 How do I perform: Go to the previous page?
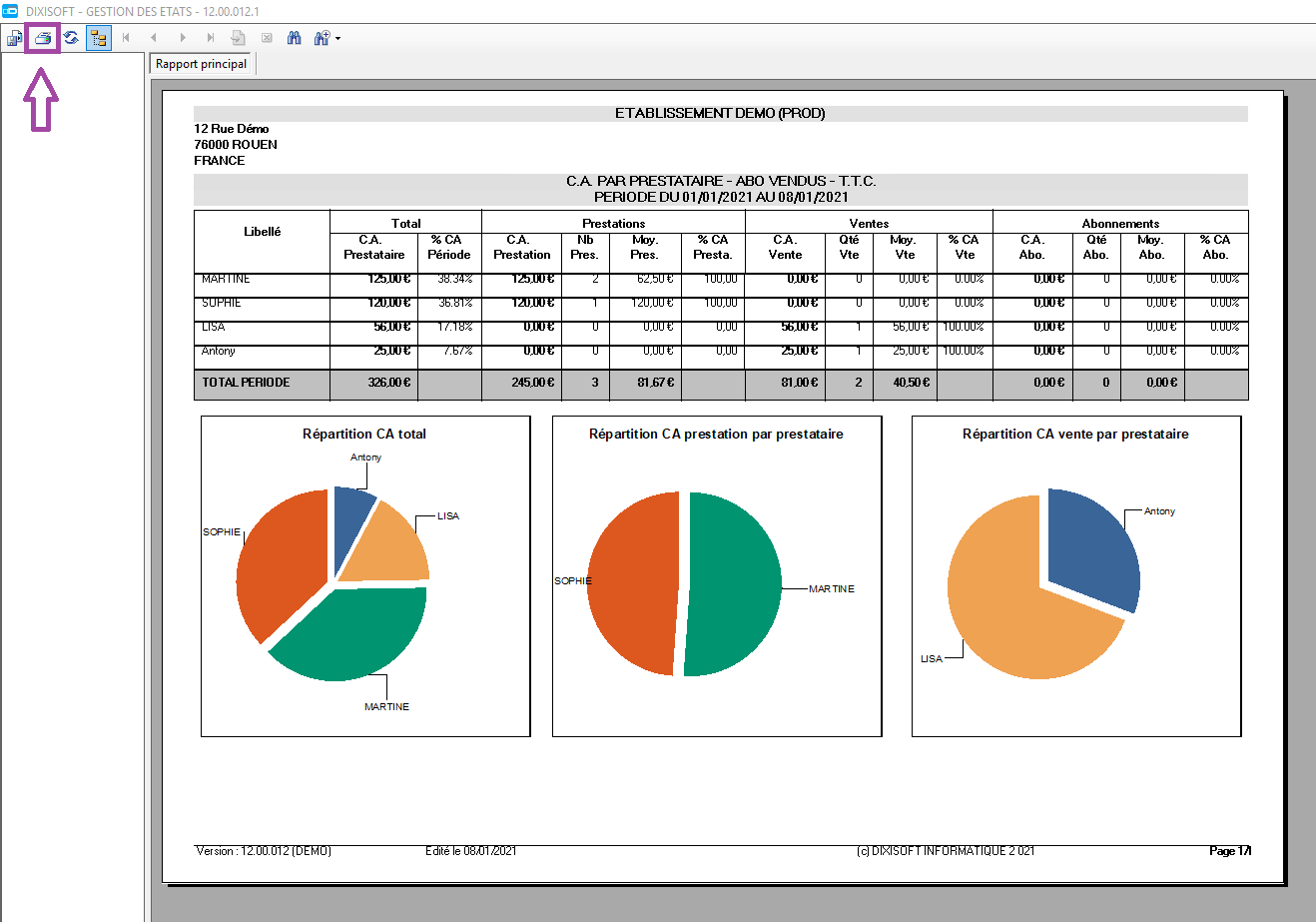pos(155,38)
